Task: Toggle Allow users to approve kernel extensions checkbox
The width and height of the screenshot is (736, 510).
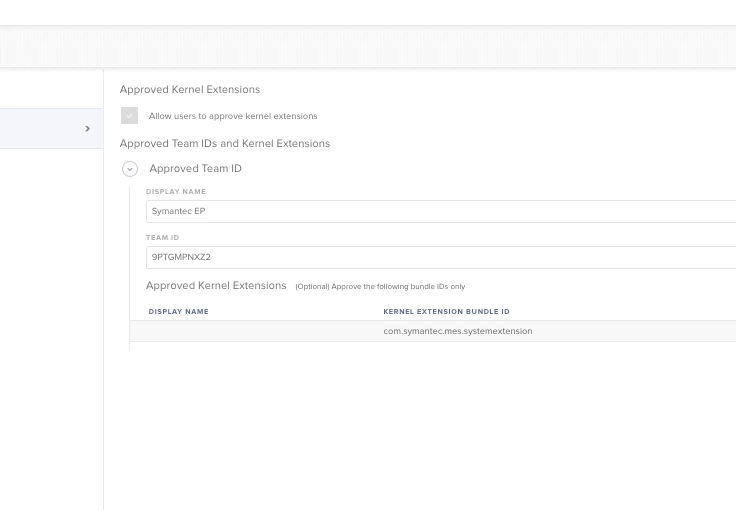Action: point(130,115)
